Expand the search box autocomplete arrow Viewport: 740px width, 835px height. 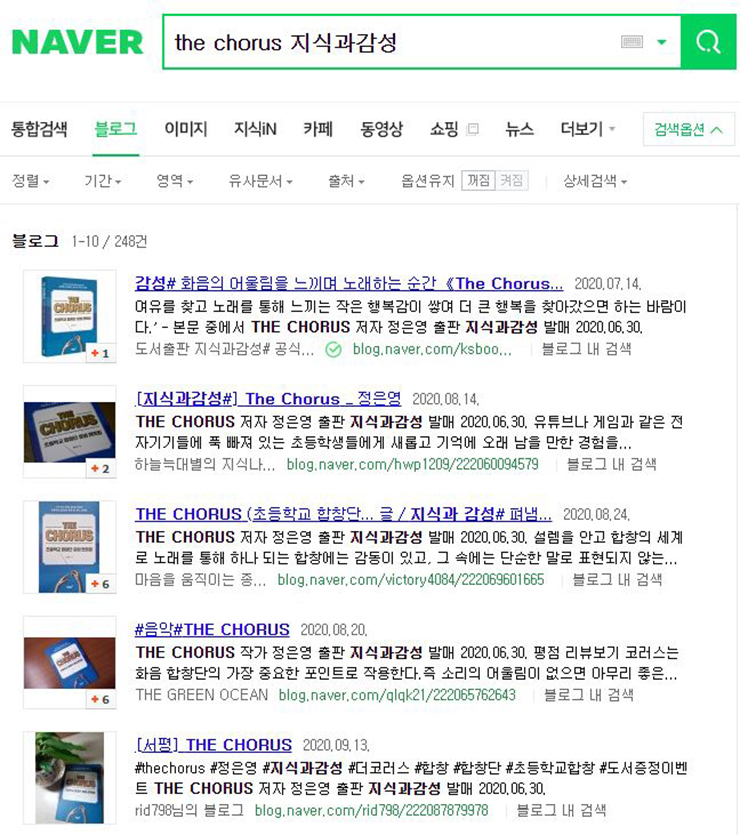[x=662, y=42]
